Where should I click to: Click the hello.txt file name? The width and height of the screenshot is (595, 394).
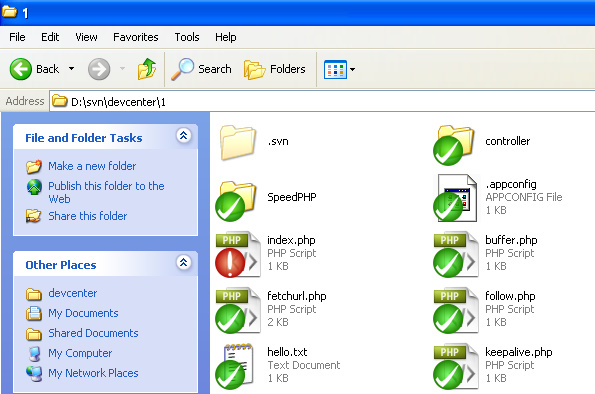(x=287, y=352)
